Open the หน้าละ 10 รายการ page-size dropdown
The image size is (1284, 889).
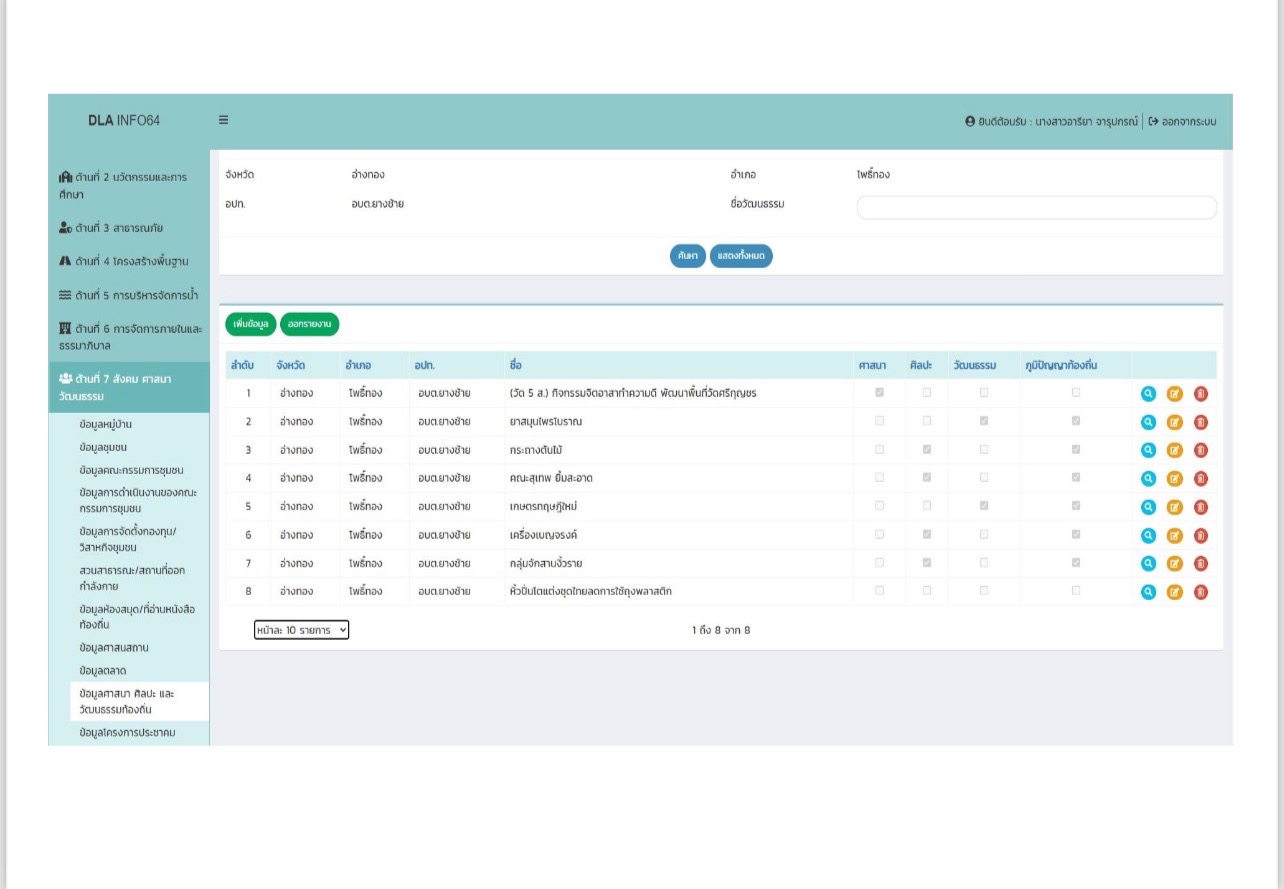pos(301,630)
